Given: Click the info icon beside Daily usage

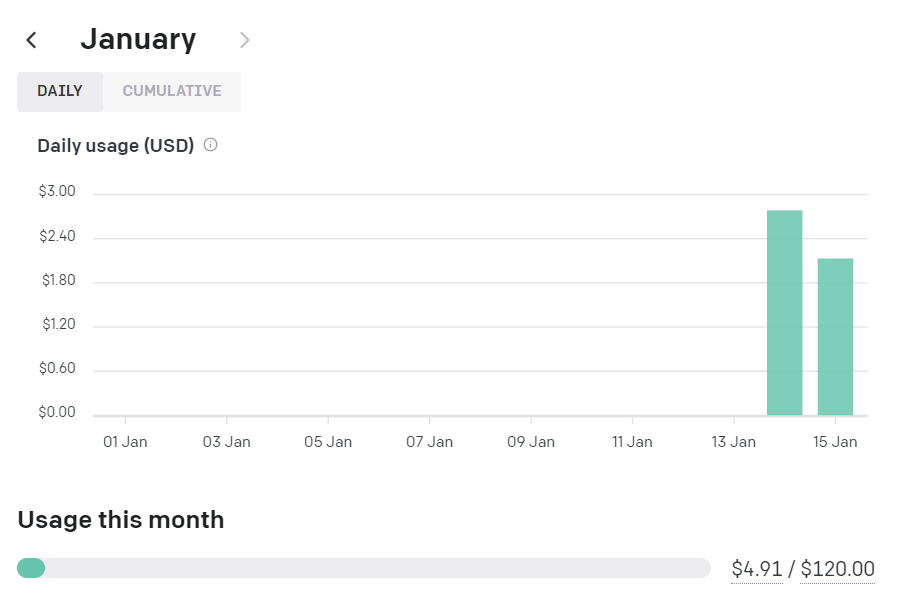Looking at the screenshot, I should [x=211, y=145].
